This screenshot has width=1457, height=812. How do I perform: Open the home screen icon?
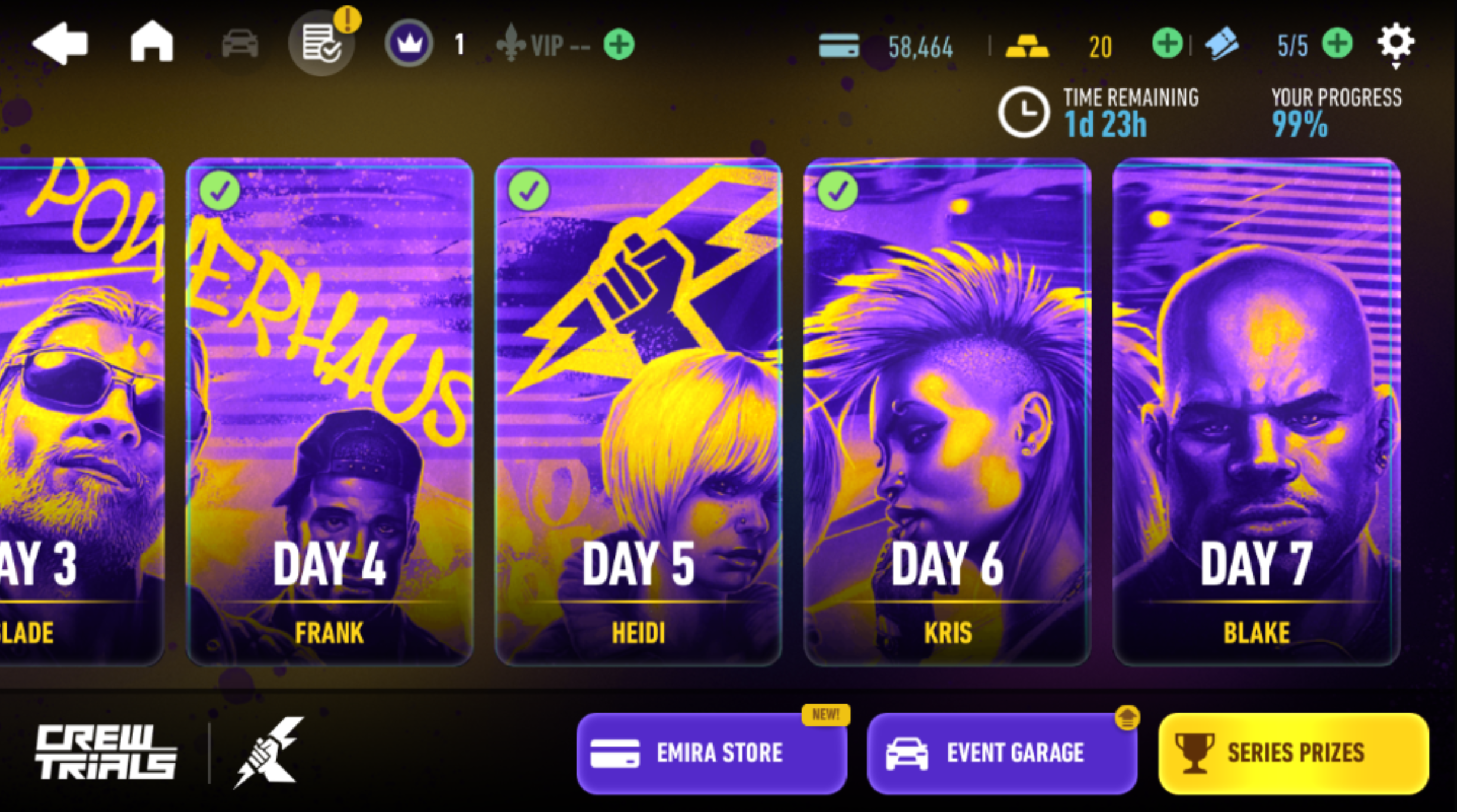[152, 41]
